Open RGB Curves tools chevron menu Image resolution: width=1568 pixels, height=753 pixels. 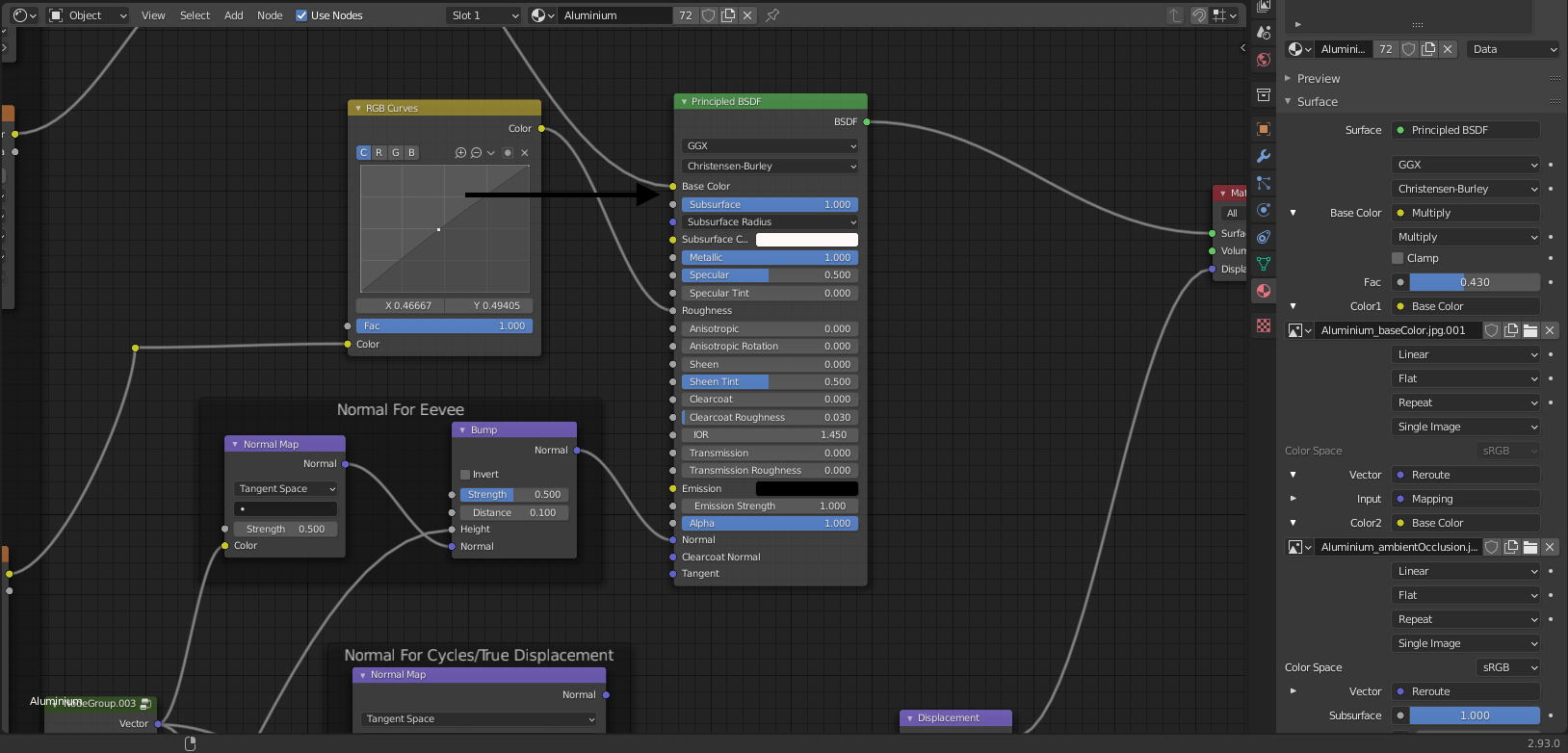tap(491, 153)
